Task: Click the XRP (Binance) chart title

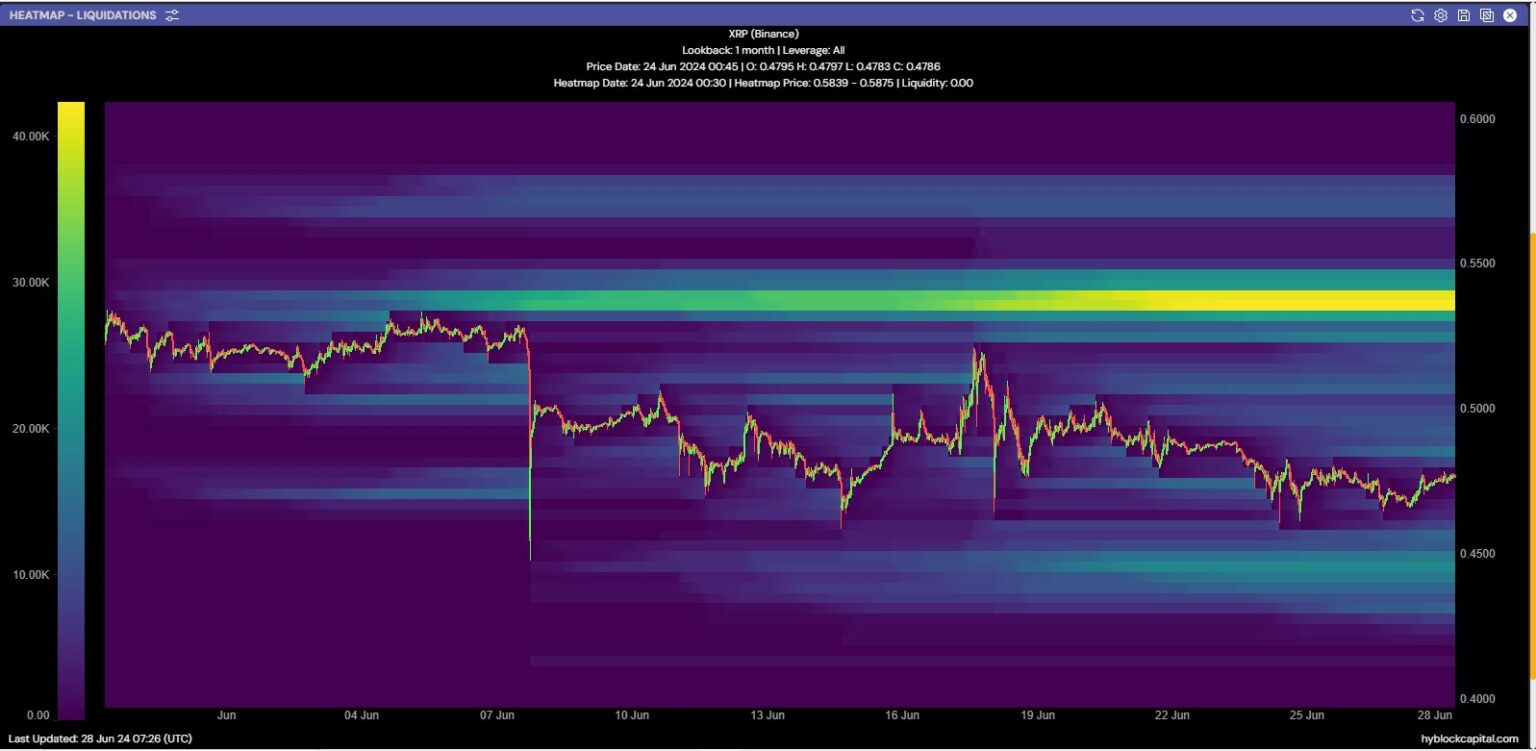Action: pos(763,34)
